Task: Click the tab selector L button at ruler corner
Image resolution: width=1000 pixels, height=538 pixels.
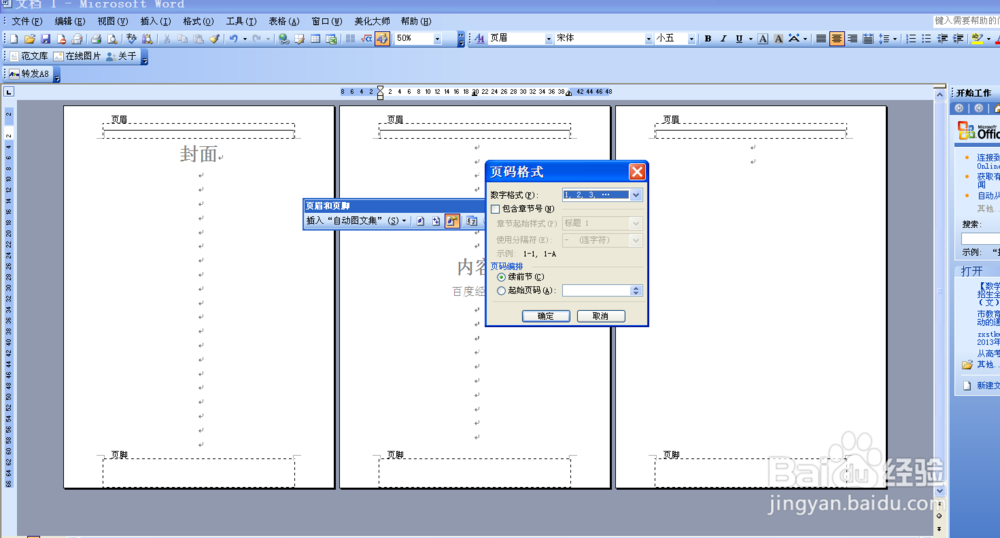Action: pyautogui.click(x=8, y=92)
